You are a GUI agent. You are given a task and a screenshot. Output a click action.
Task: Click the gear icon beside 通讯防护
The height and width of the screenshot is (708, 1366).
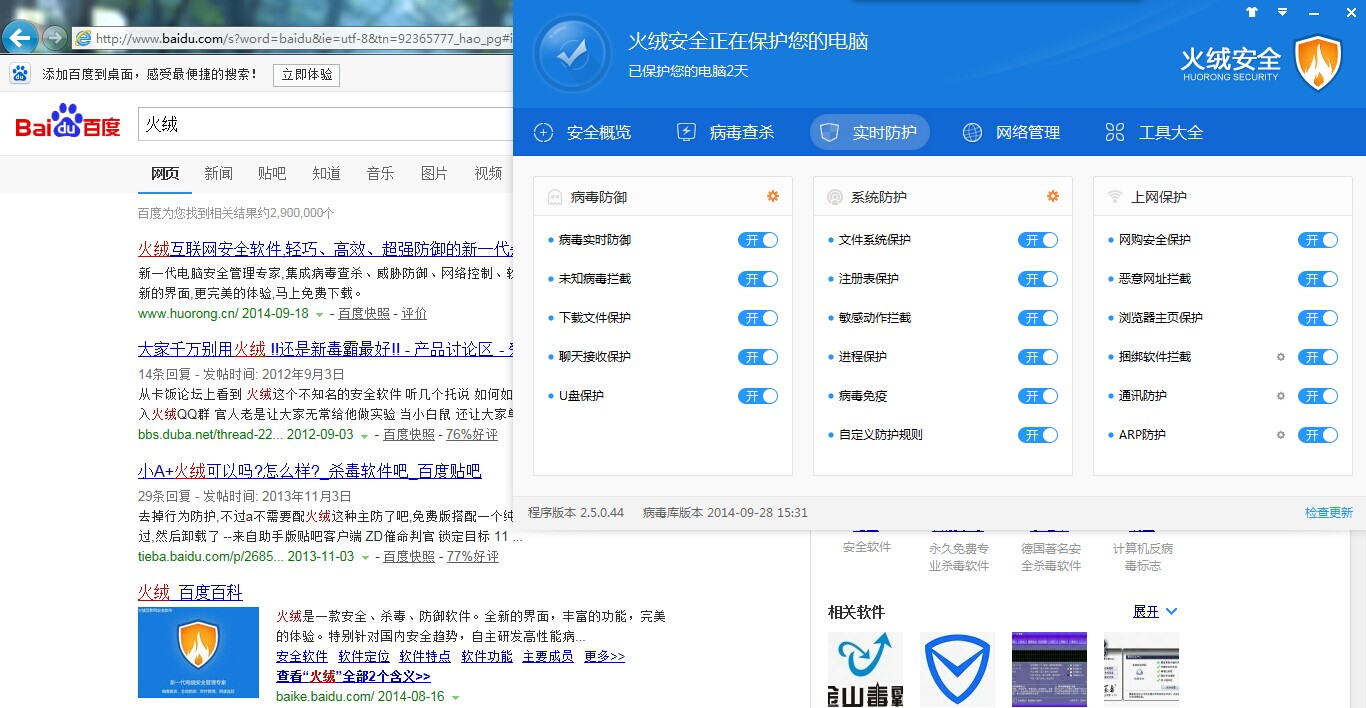pyautogui.click(x=1281, y=396)
